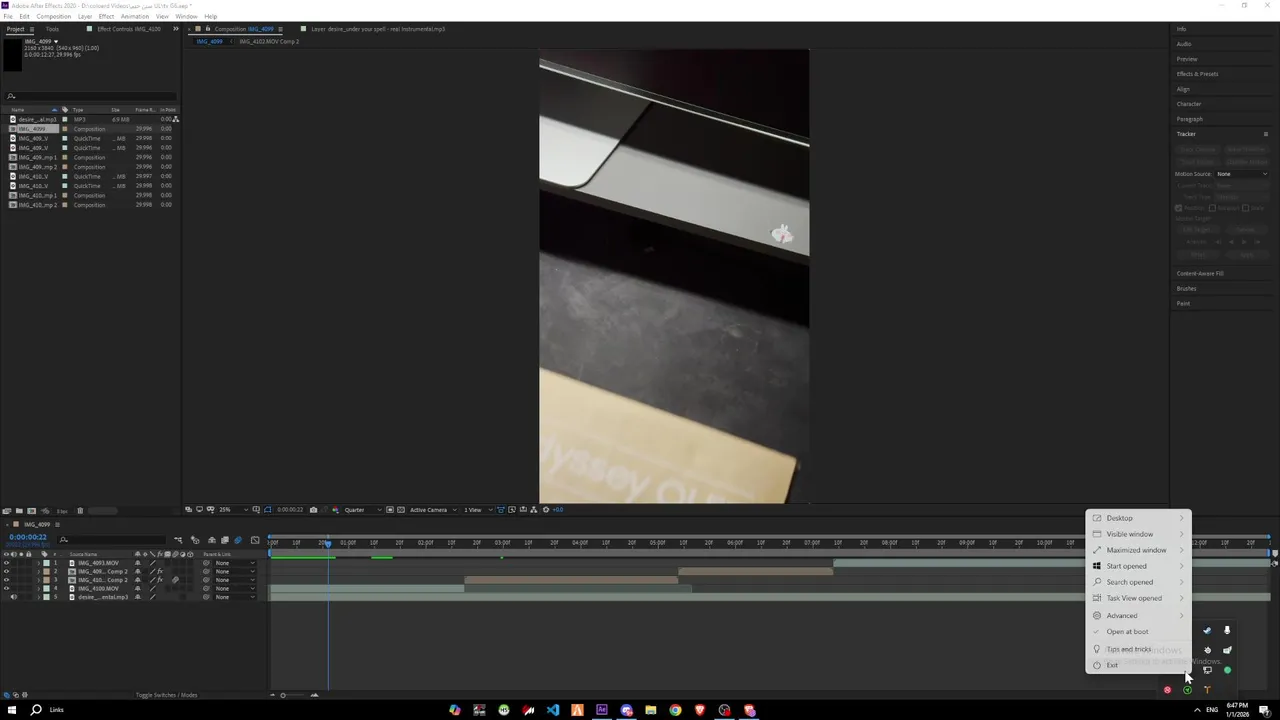Toggle audio for desire mp3 layer

[13, 597]
